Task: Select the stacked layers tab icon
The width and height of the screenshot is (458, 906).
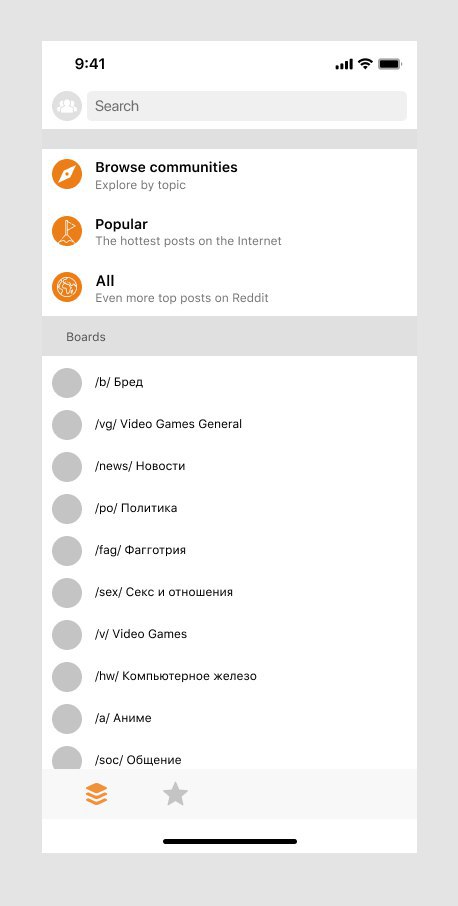Action: 96,794
